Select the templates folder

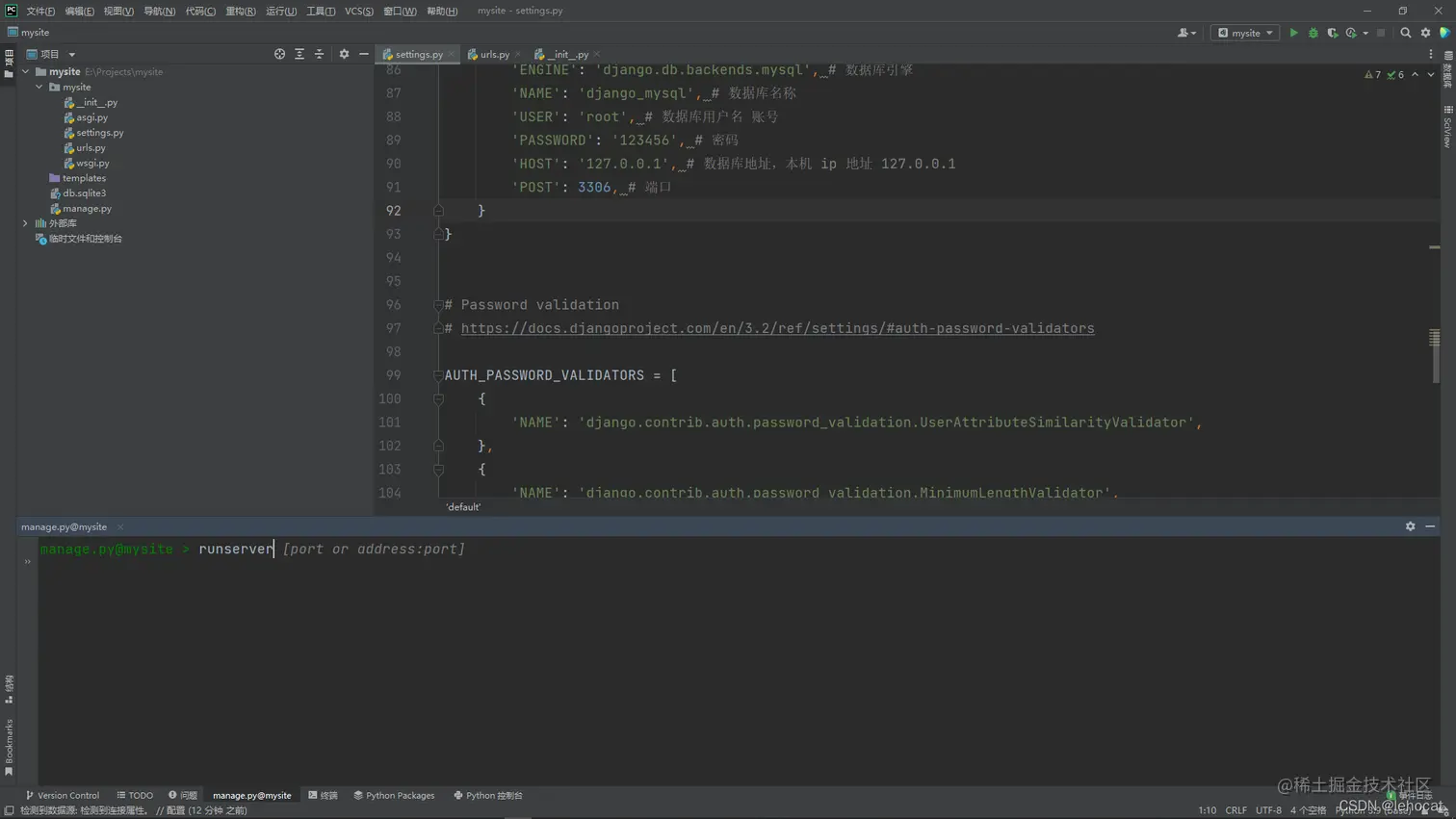pos(77,178)
